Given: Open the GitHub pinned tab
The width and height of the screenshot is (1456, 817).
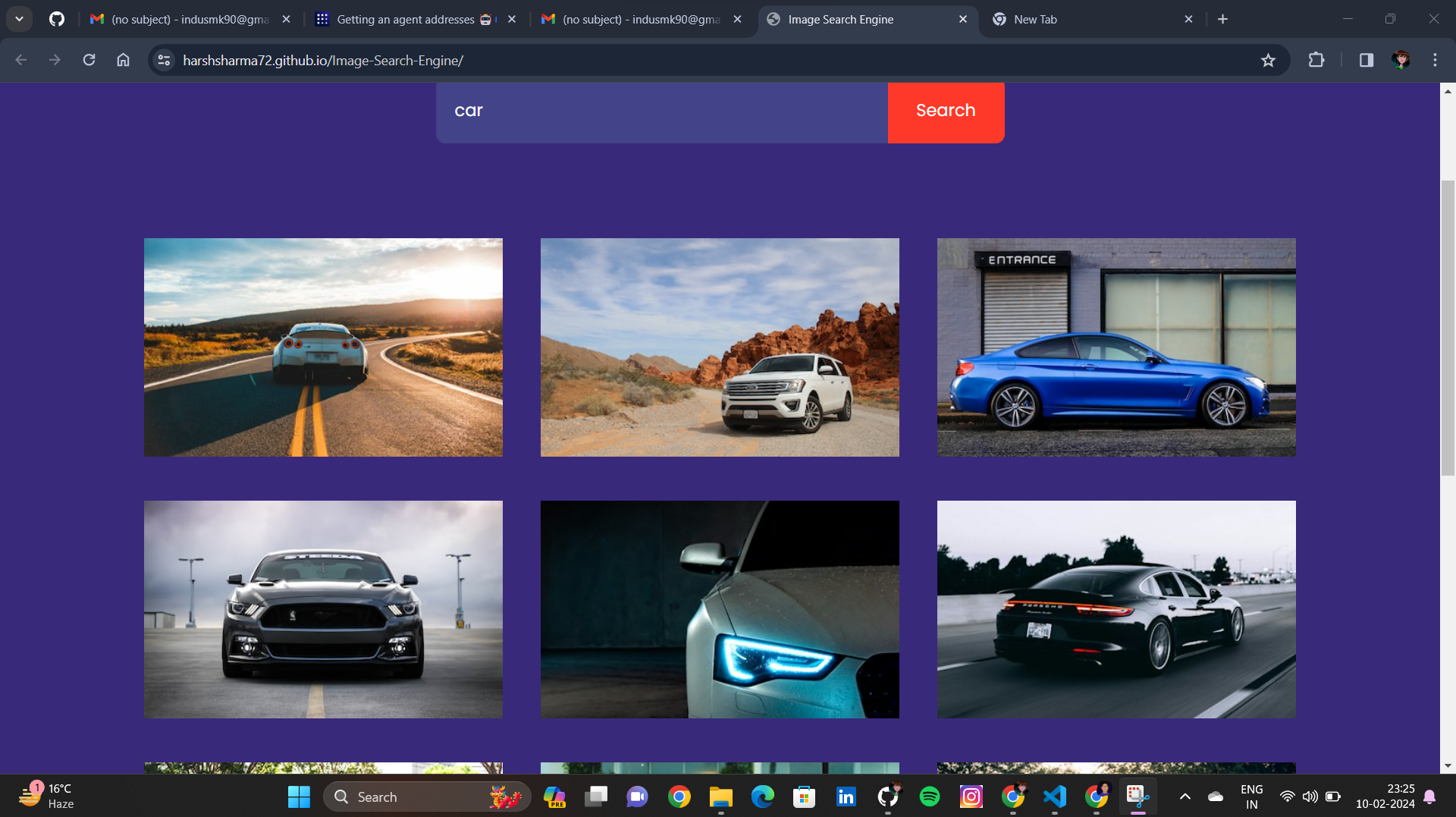Looking at the screenshot, I should click(57, 19).
